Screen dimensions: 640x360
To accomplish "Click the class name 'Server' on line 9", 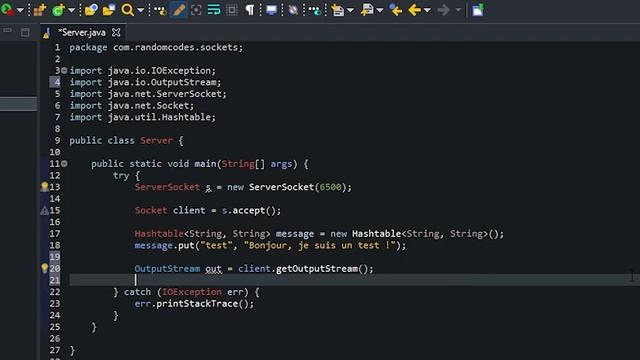I will tap(156, 140).
